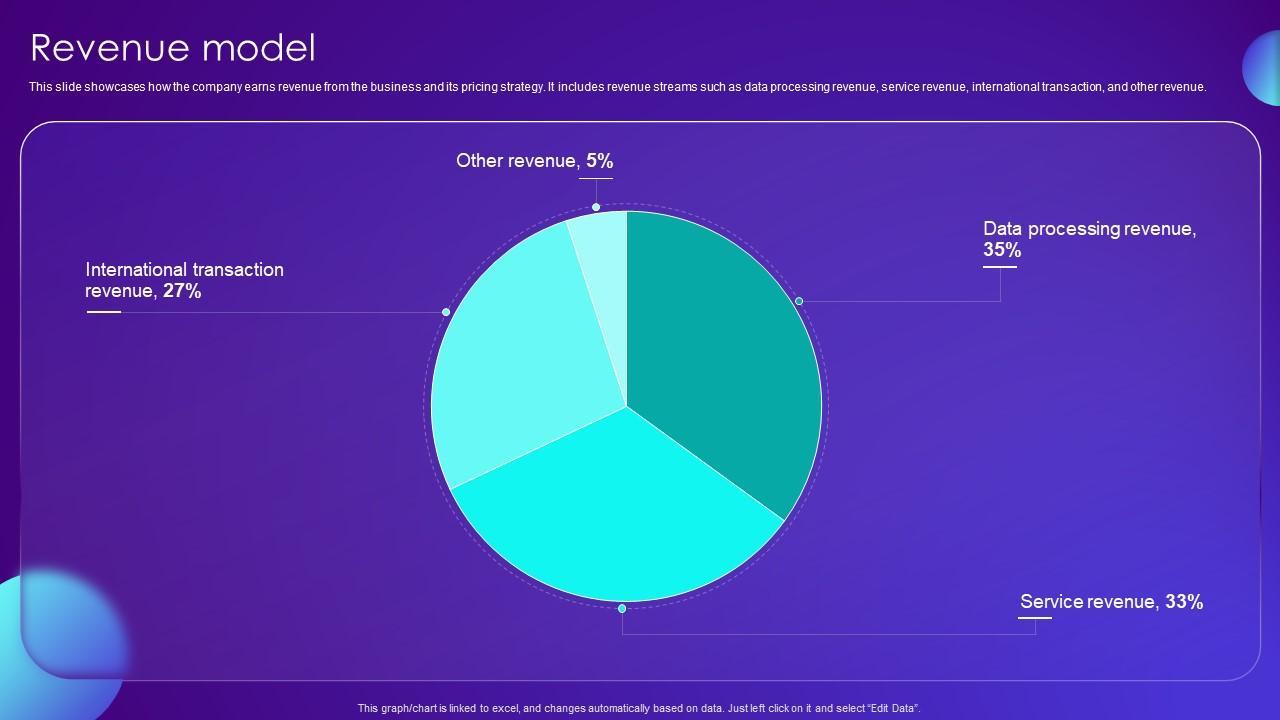The image size is (1280, 720).
Task: Click the "International transaction revenue, 27%" label
Action: [184, 280]
